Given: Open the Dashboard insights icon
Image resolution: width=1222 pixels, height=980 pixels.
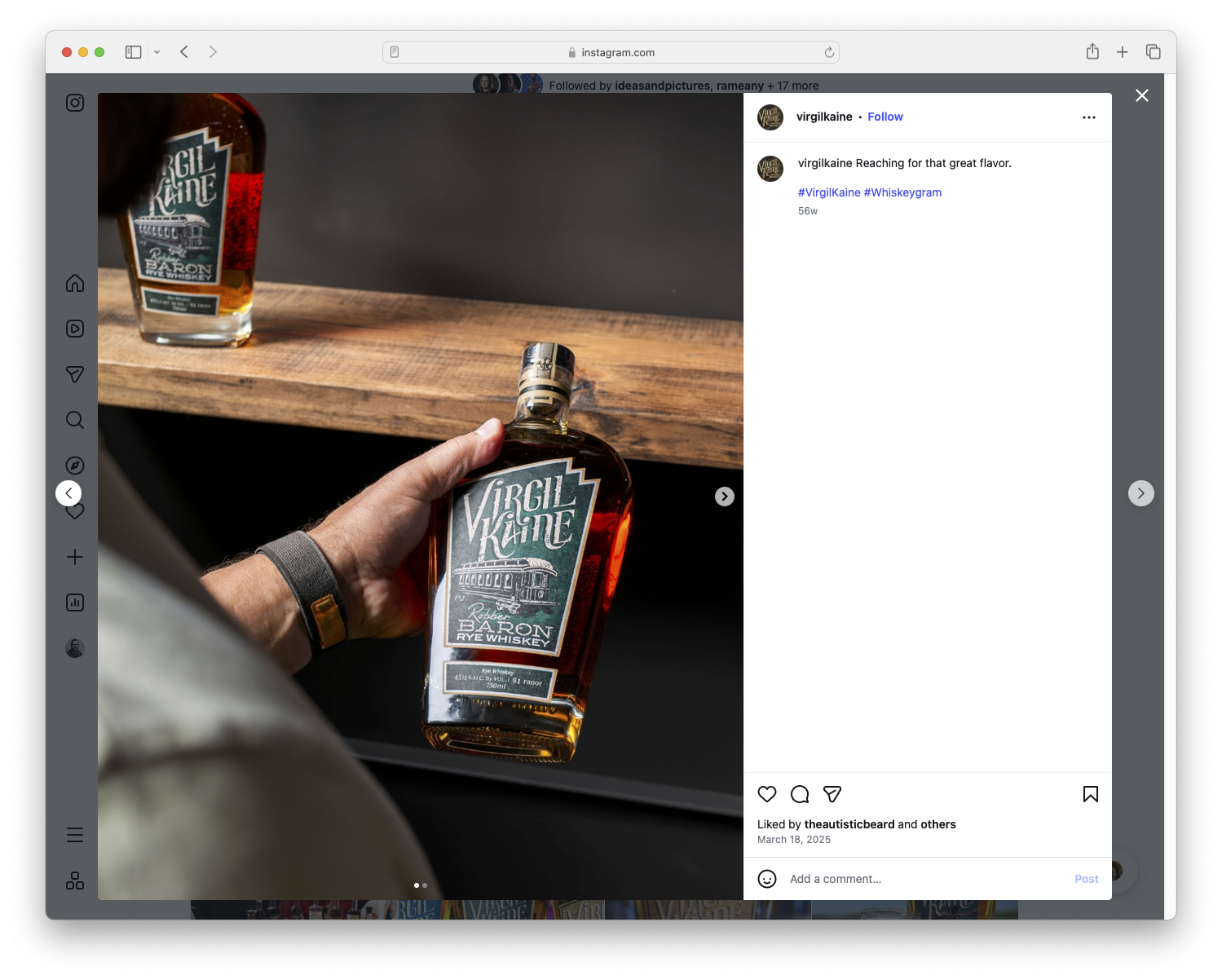Looking at the screenshot, I should 74,603.
